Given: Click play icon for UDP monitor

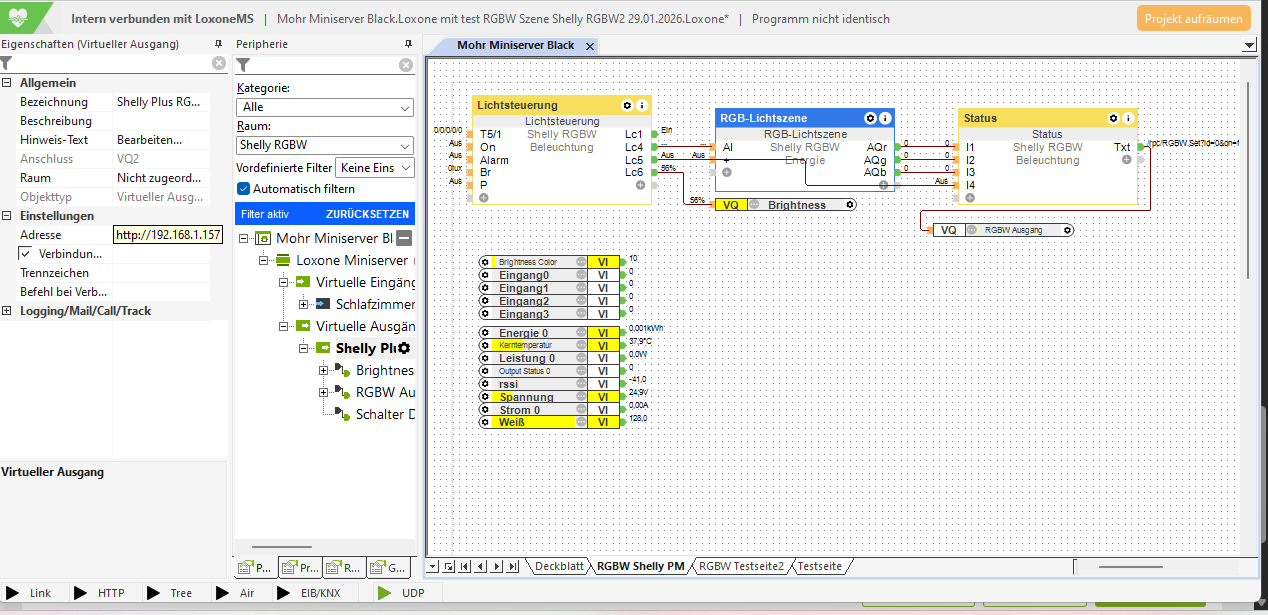Looking at the screenshot, I should click(x=384, y=593).
